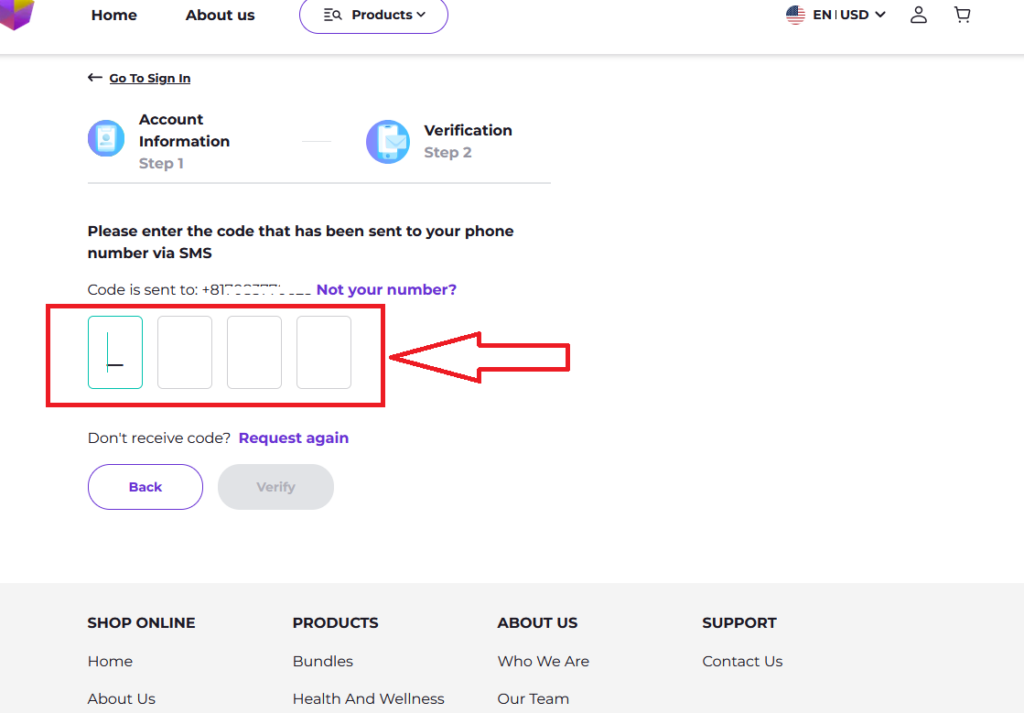Open the shopping cart icon
The image size is (1024, 713).
[962, 15]
